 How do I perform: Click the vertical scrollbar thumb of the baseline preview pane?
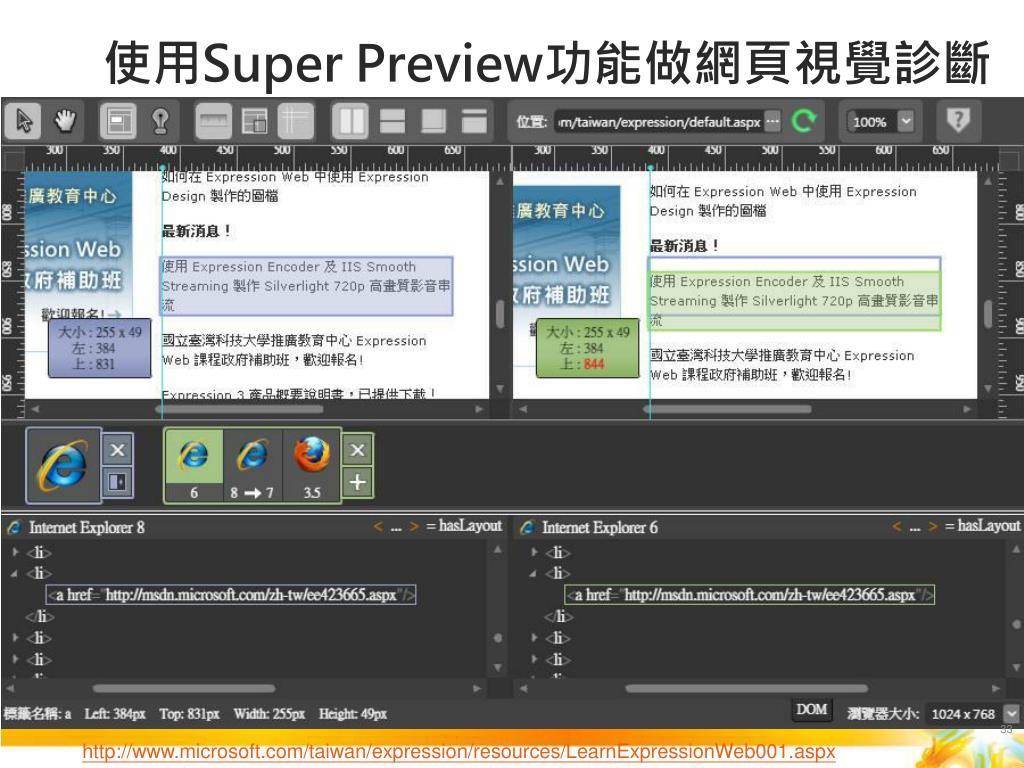tap(500, 313)
